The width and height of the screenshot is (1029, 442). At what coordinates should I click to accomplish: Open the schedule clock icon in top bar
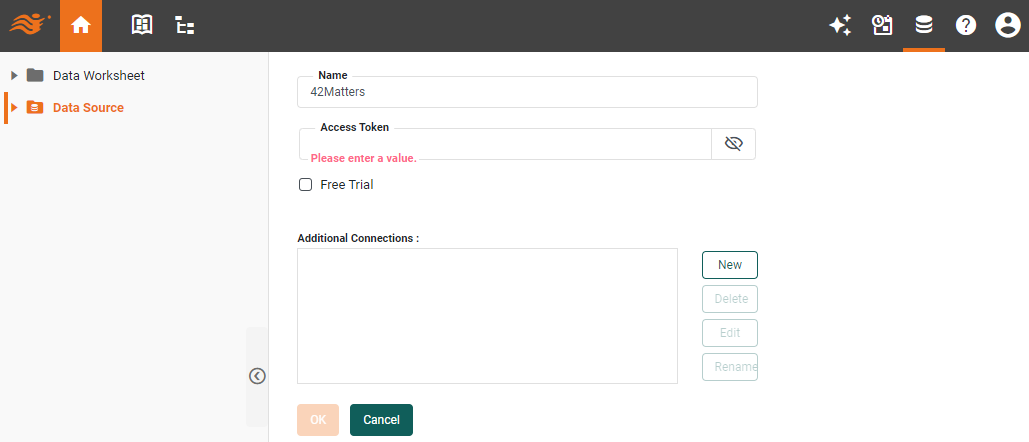pyautogui.click(x=882, y=26)
